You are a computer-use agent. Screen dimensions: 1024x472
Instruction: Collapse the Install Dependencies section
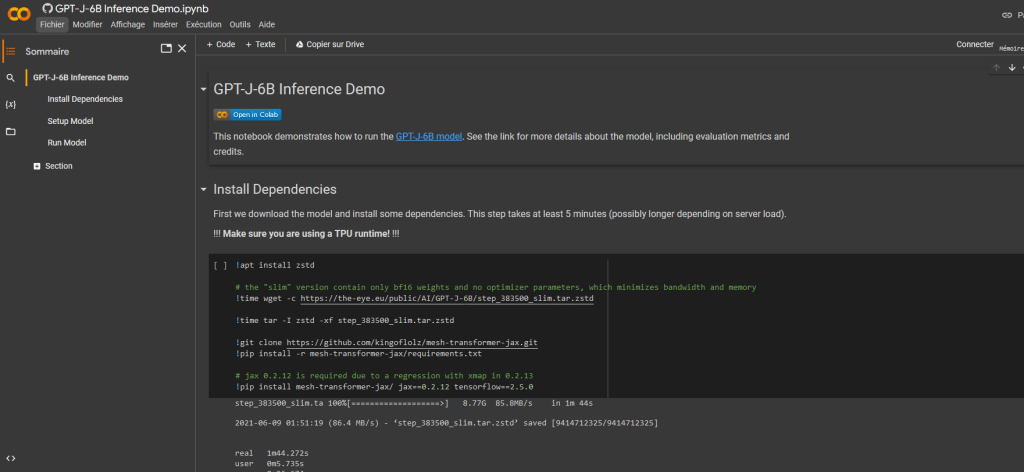tap(204, 189)
